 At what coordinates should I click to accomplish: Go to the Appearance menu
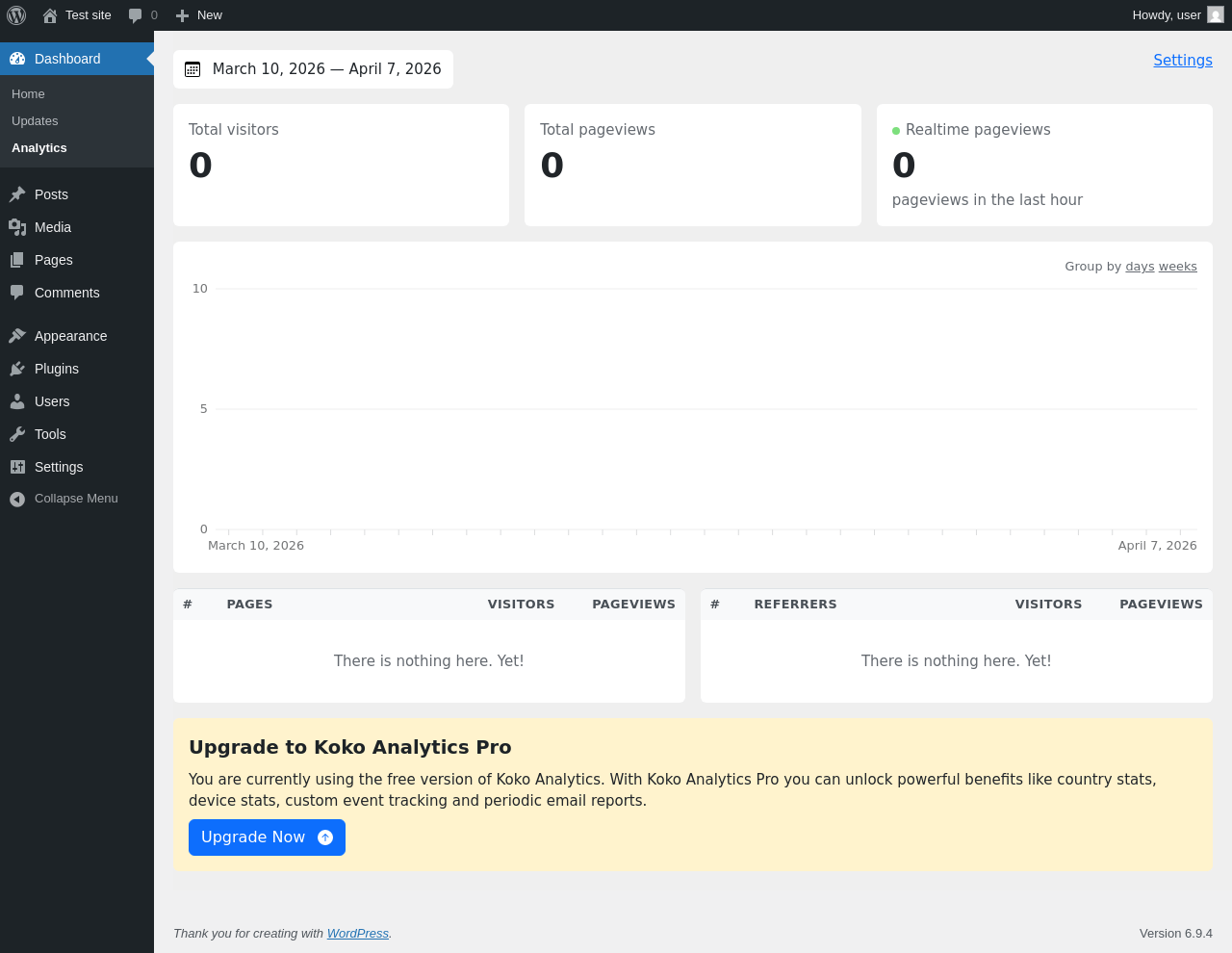(70, 336)
